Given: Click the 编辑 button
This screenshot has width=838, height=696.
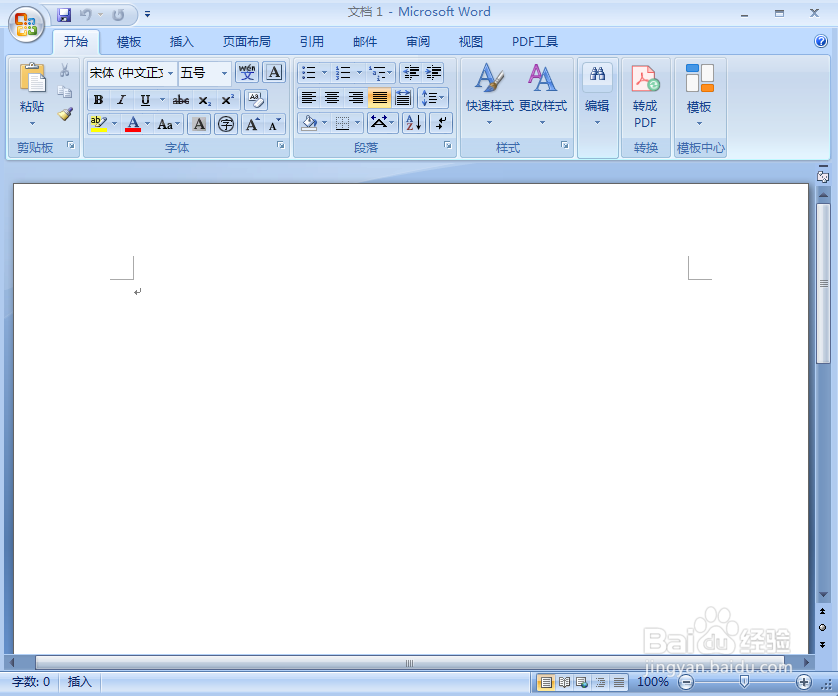Looking at the screenshot, I should tap(598, 96).
